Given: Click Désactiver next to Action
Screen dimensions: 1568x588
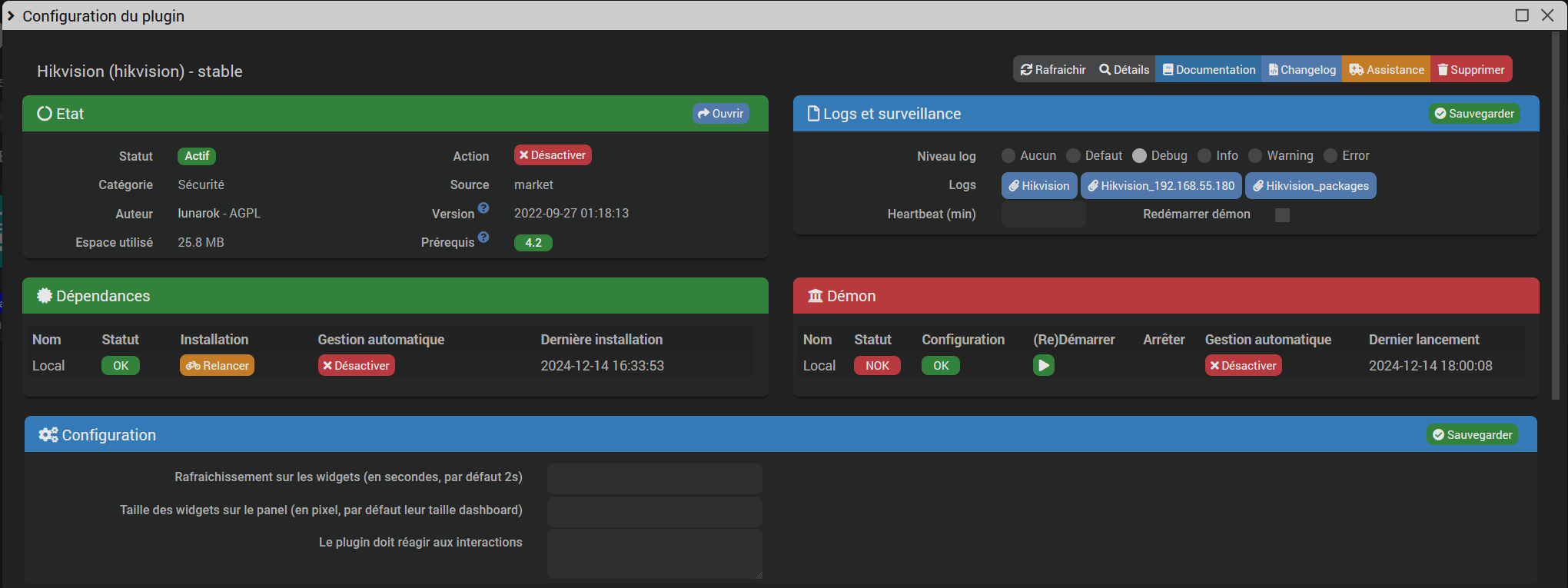Looking at the screenshot, I should pos(553,155).
